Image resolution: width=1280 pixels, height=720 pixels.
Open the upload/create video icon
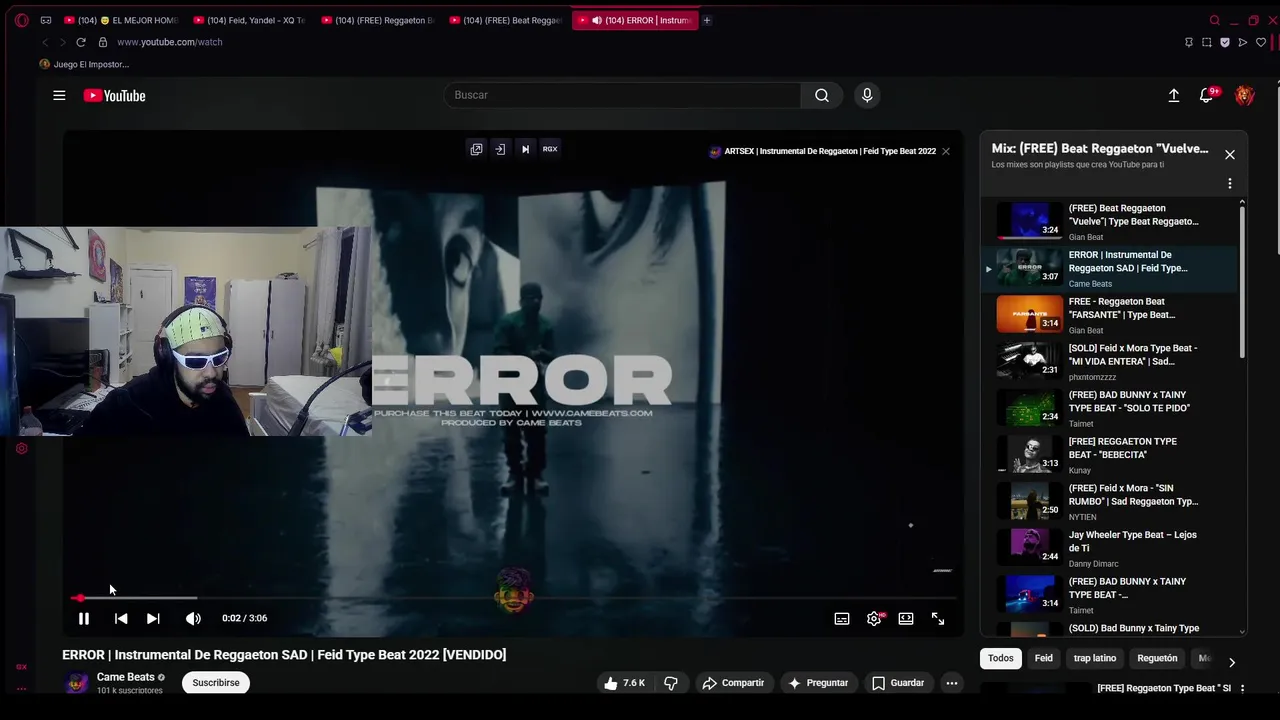point(1174,95)
